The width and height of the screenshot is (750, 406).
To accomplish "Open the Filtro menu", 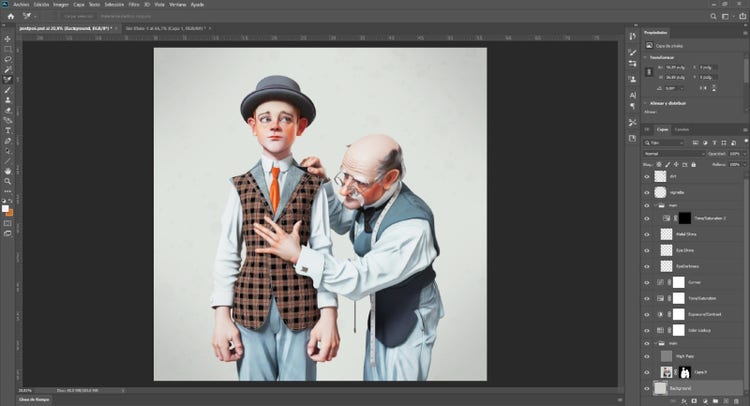I will pyautogui.click(x=133, y=4).
